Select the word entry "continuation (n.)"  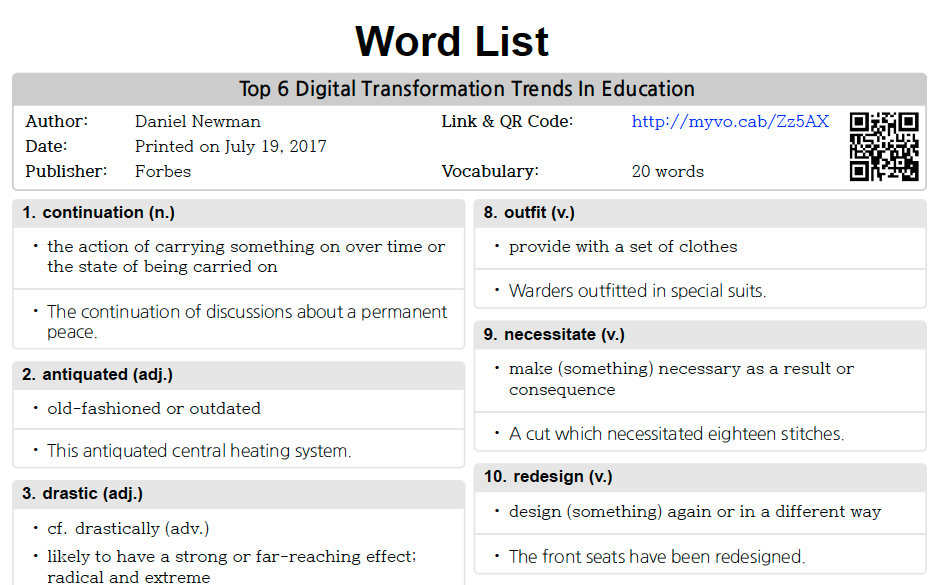(100, 212)
